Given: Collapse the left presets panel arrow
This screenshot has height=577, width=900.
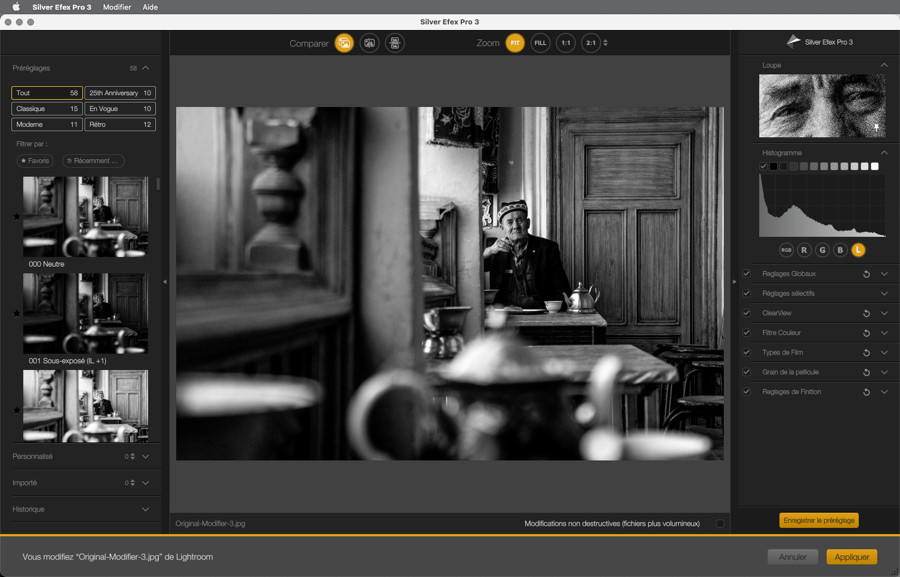Looking at the screenshot, I should [x=165, y=281].
